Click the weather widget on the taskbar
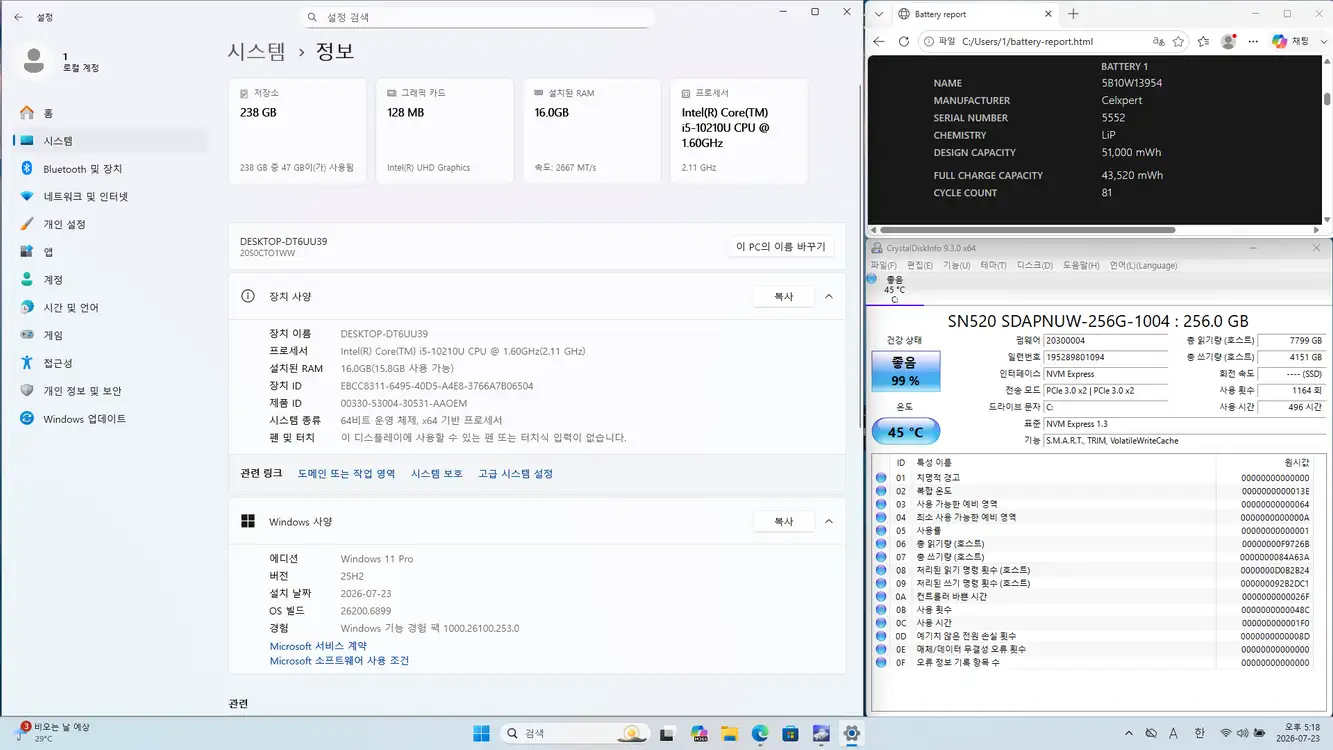The width and height of the screenshot is (1333, 750). coord(52,733)
